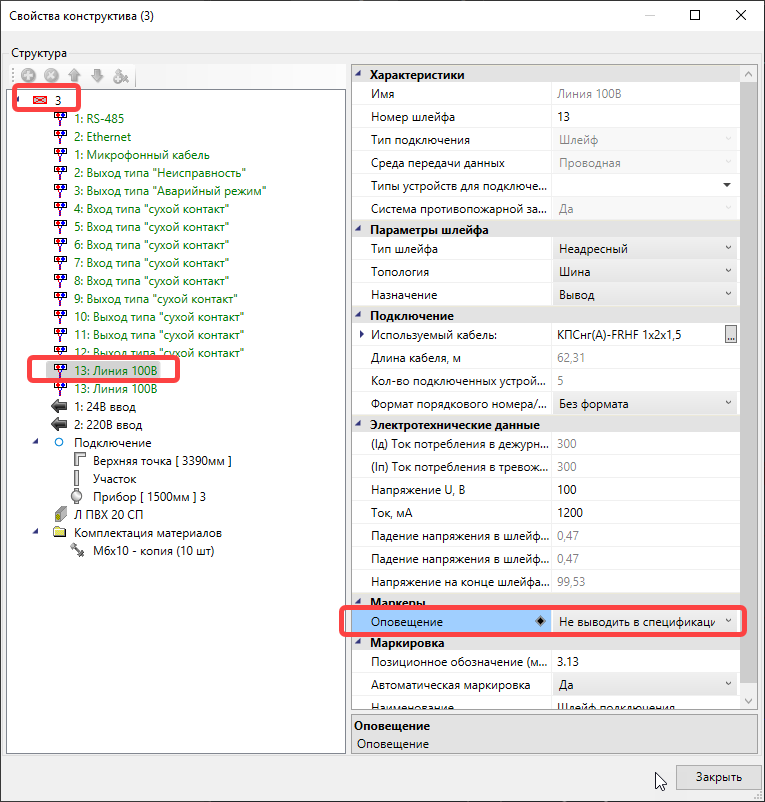Click the delete element toolbar icon
This screenshot has height=802, width=765.
tap(51, 76)
